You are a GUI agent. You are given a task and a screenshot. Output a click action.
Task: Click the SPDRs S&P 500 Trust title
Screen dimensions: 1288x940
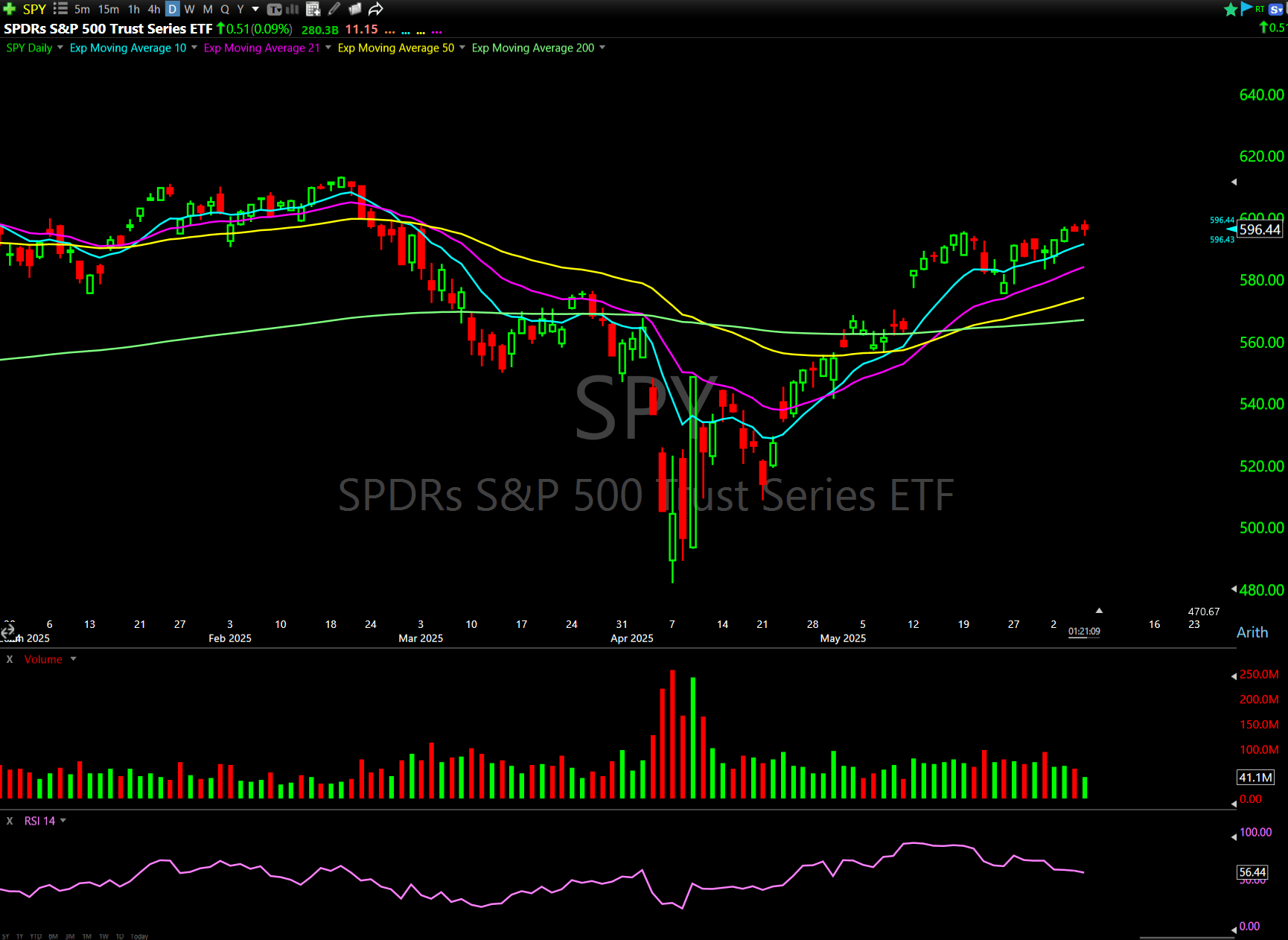tap(108, 29)
